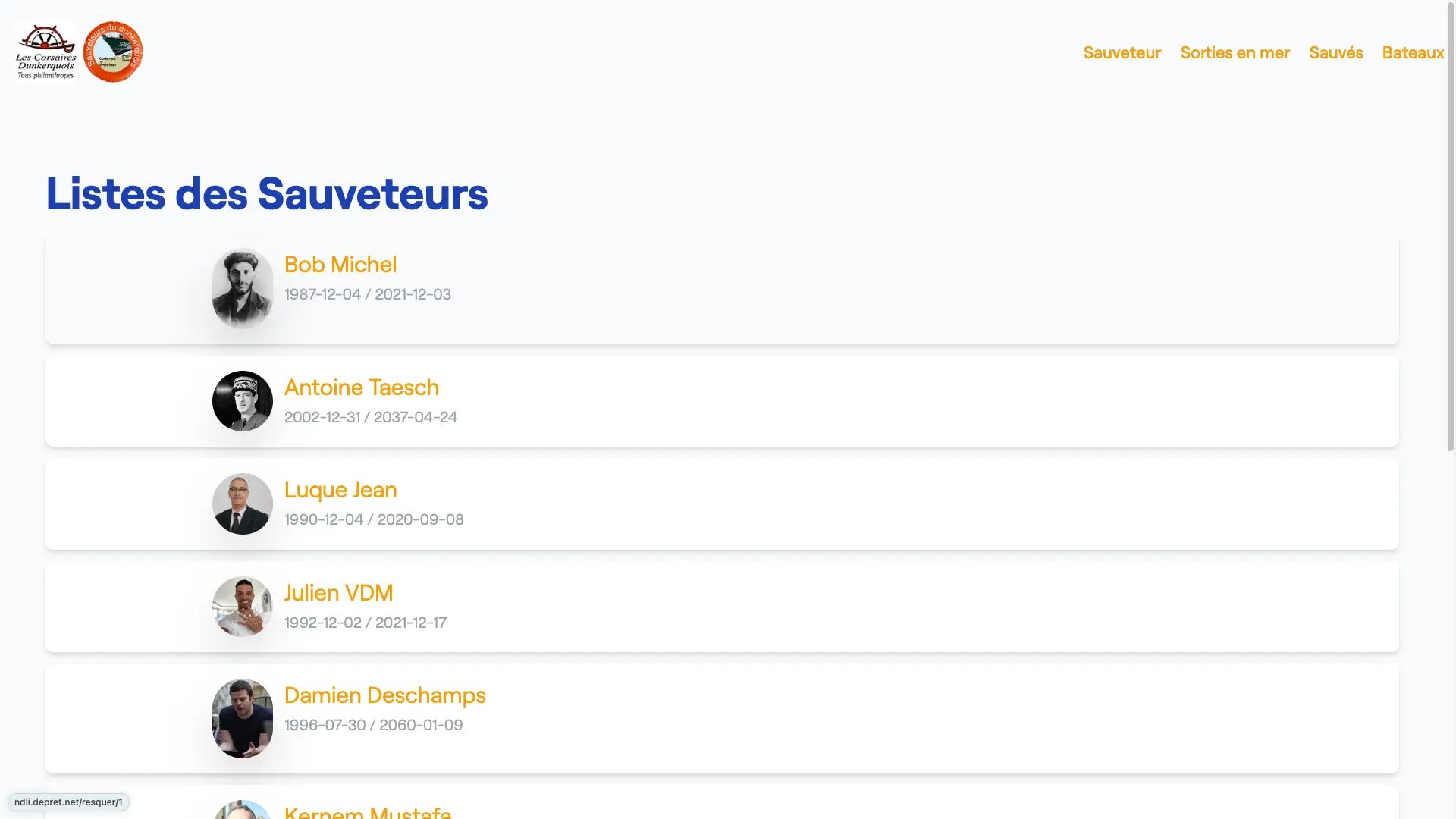This screenshot has height=819, width=1456.
Task: View the Julien VDM rescuer profile
Action: [x=338, y=593]
